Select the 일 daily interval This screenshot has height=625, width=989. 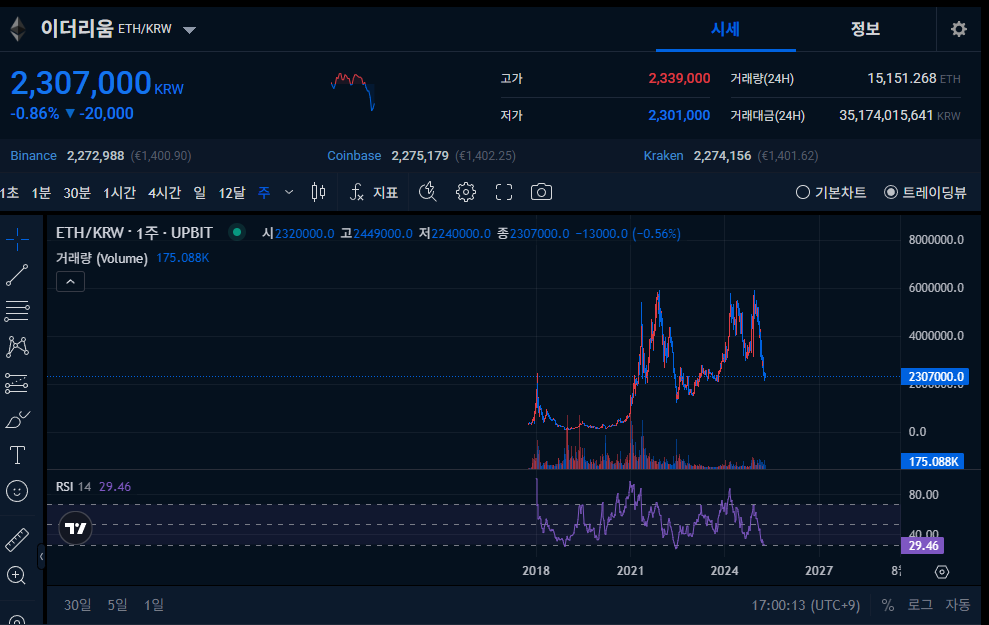click(200, 192)
